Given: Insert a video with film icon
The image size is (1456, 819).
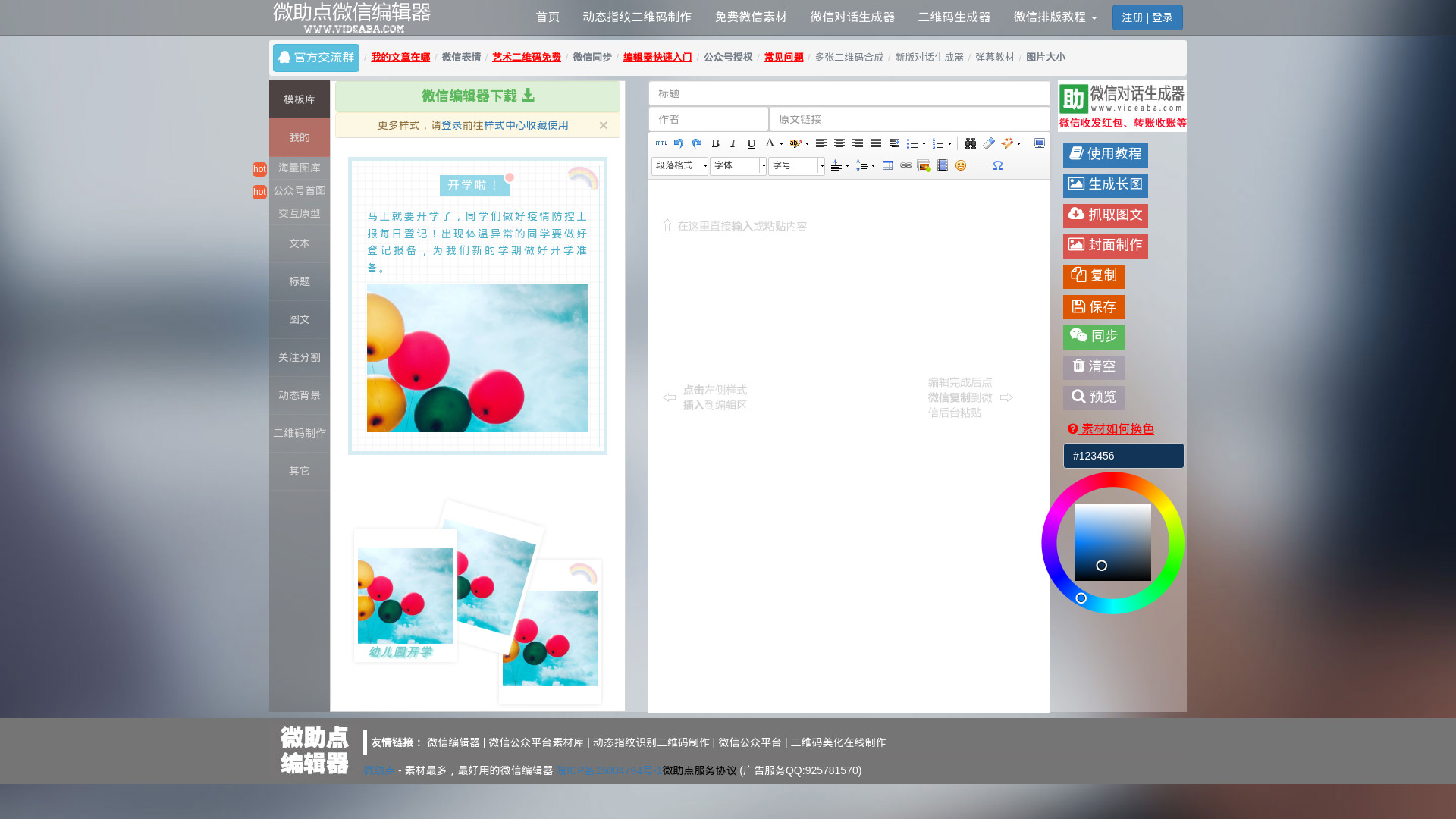Looking at the screenshot, I should 943,165.
